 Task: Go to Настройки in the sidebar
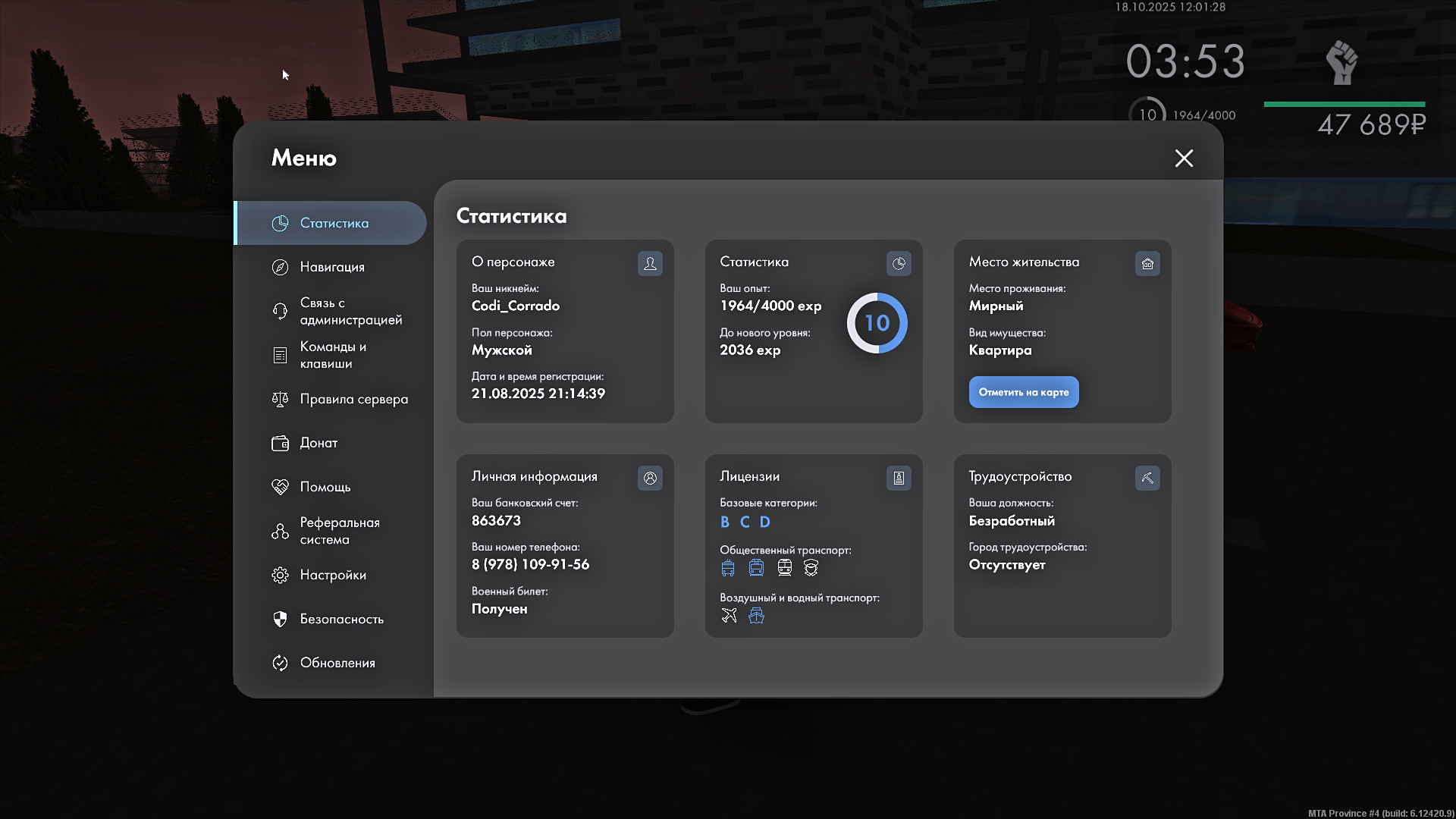pos(333,575)
